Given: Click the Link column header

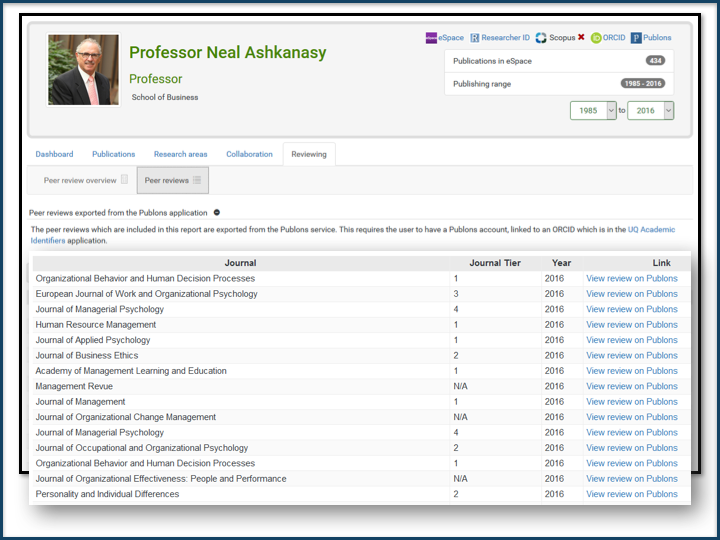Looking at the screenshot, I should click(662, 263).
